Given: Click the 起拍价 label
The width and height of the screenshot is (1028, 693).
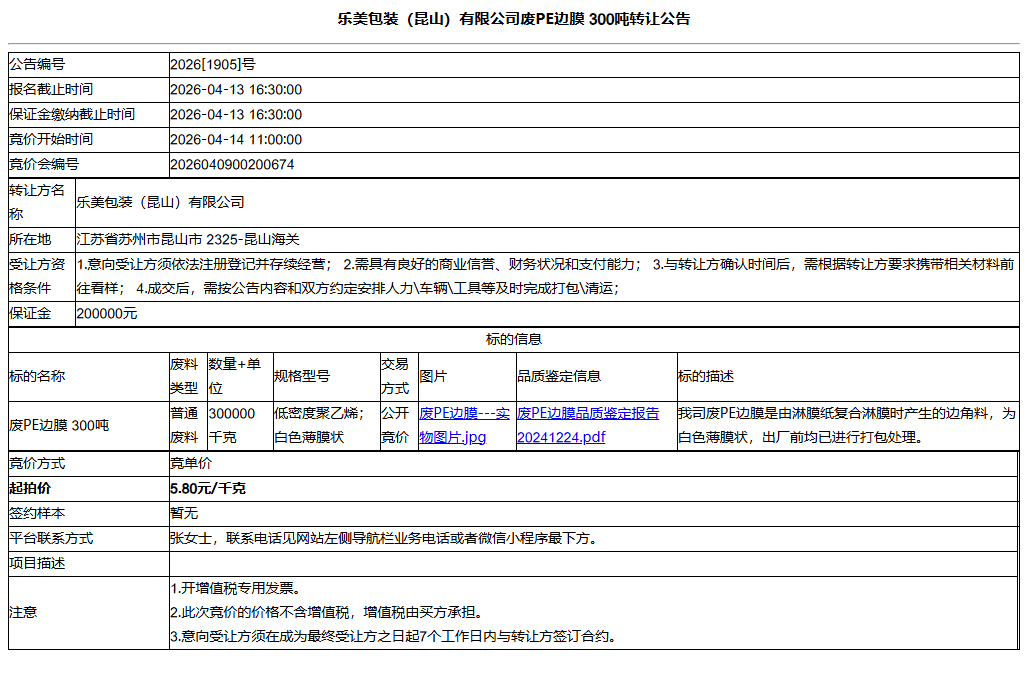Looking at the screenshot, I should 30,488.
